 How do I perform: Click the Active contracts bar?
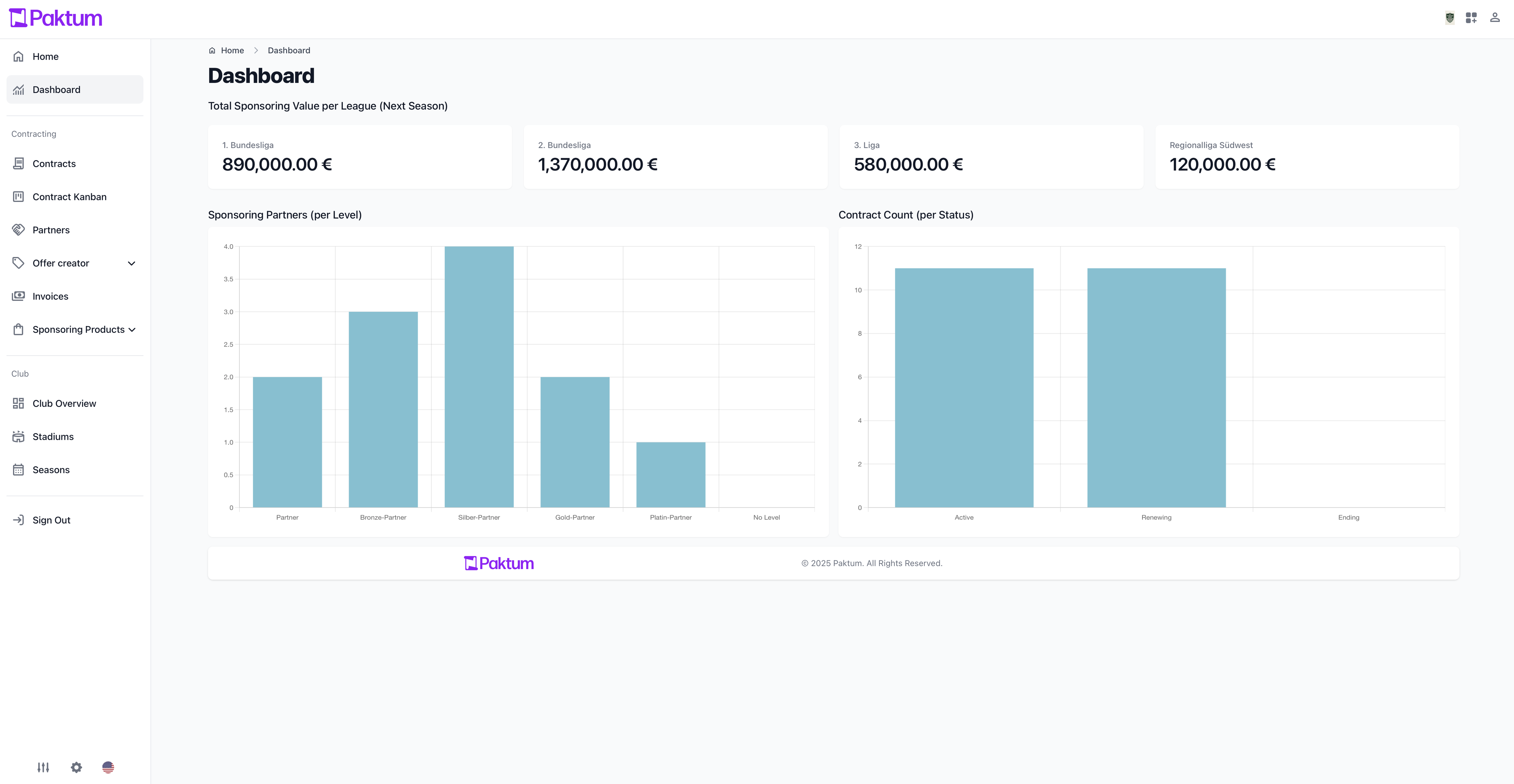[964, 388]
